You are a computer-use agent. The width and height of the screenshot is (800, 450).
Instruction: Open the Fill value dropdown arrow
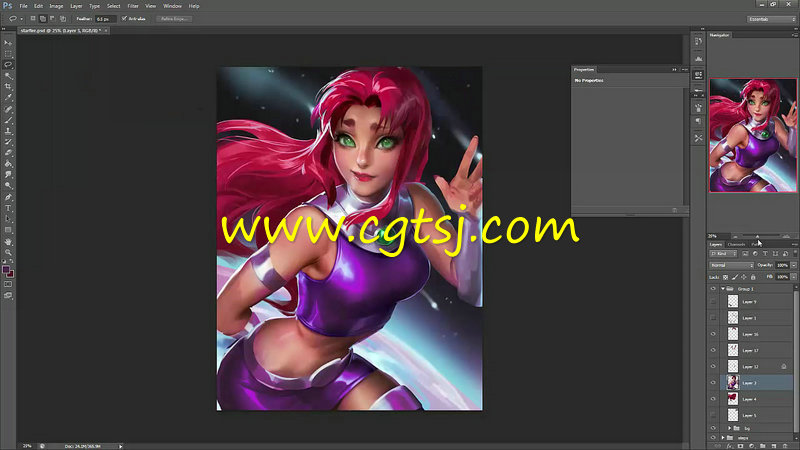coord(793,277)
